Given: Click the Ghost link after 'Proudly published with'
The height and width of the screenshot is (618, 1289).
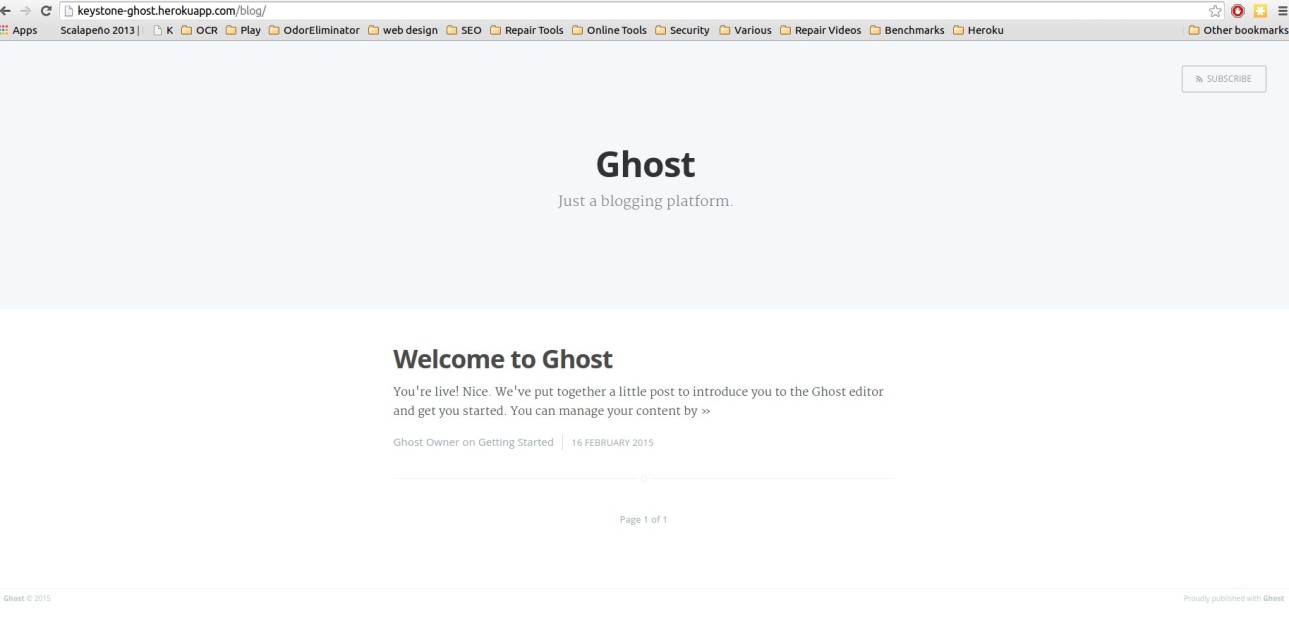Looking at the screenshot, I should 1273,599.
